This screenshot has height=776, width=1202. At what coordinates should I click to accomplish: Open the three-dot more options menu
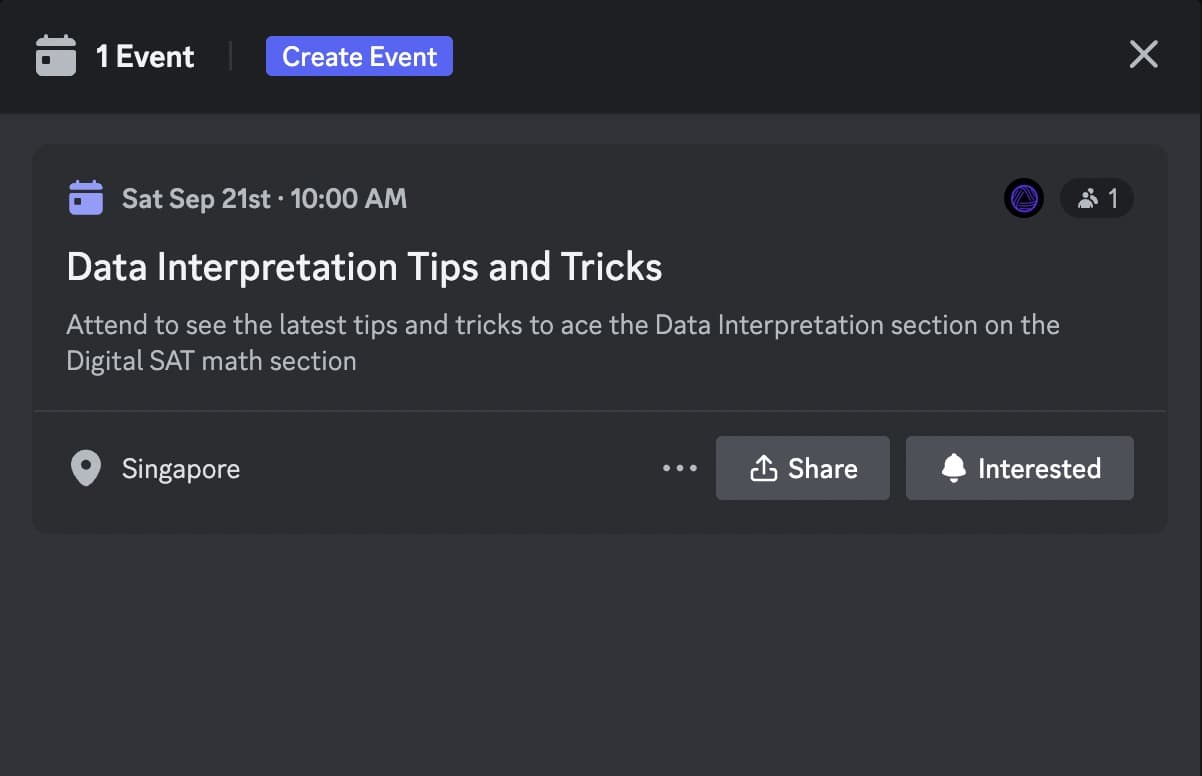click(x=680, y=468)
